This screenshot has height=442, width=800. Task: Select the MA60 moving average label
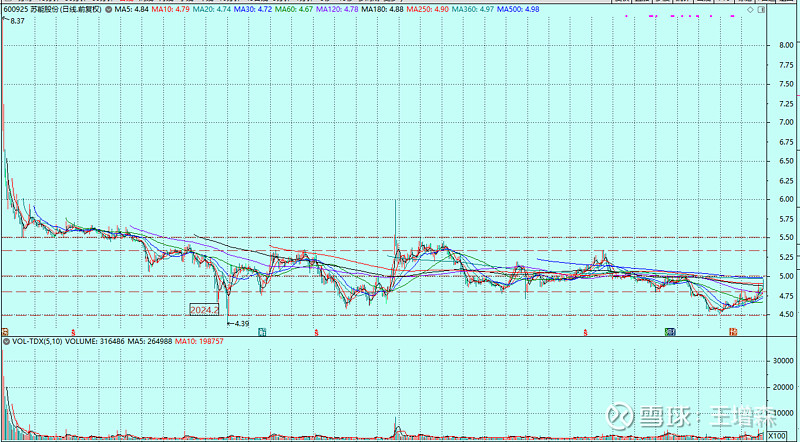pos(295,9)
